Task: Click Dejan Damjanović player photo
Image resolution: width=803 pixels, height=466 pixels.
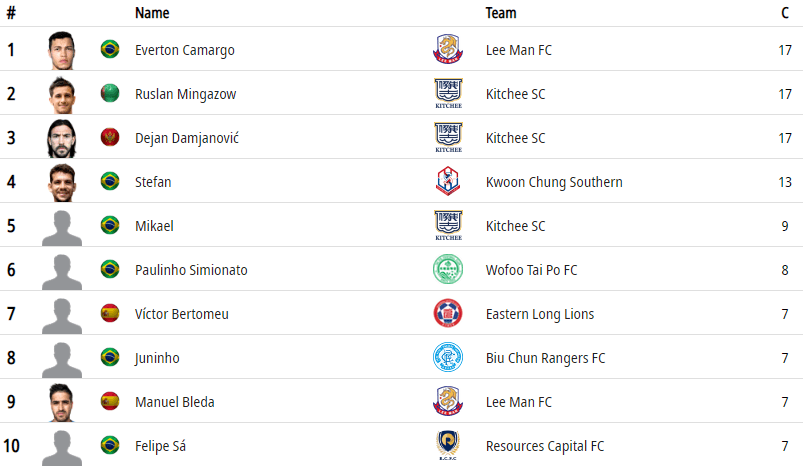Action: tap(62, 137)
